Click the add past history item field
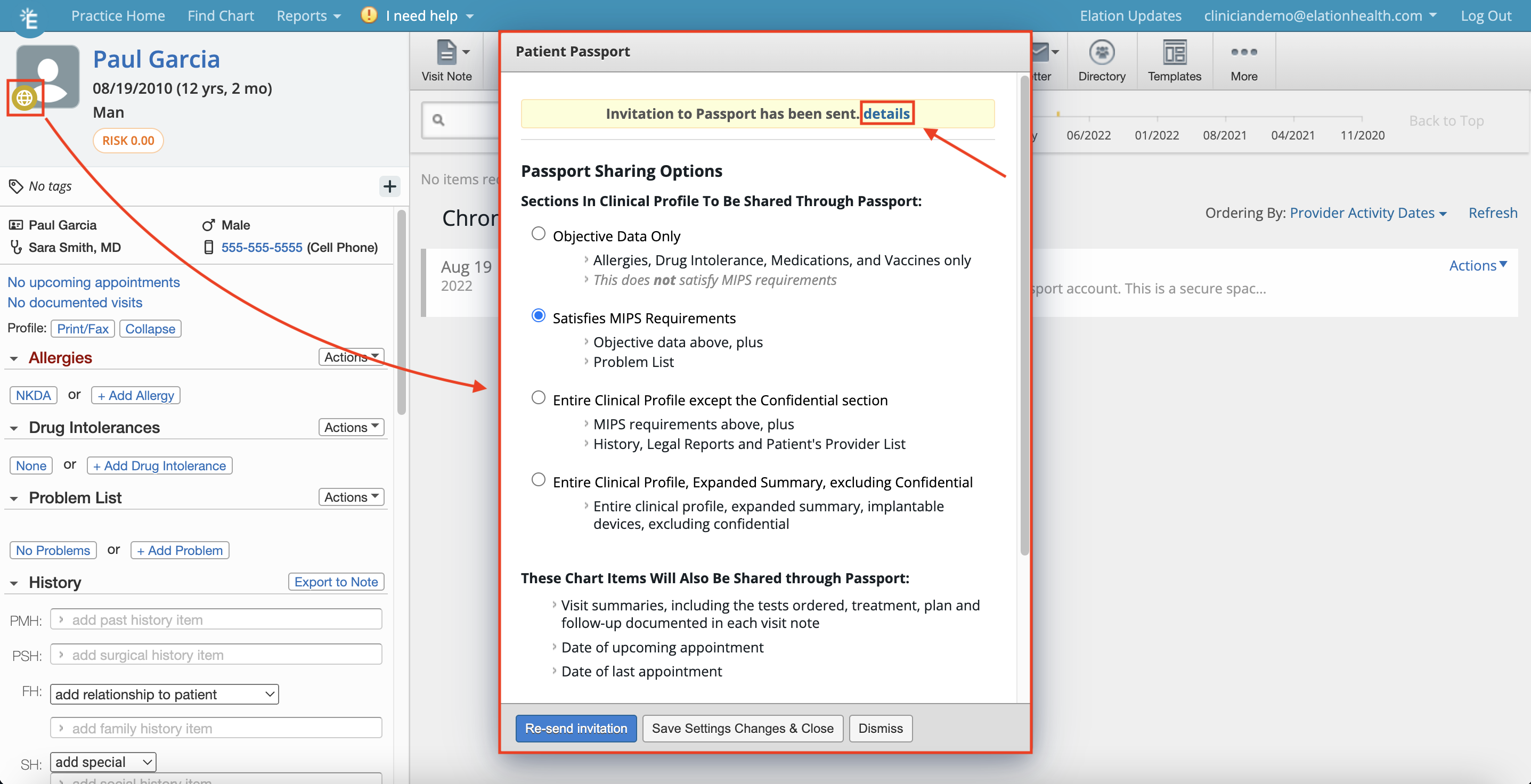This screenshot has height=784, width=1531. click(216, 619)
